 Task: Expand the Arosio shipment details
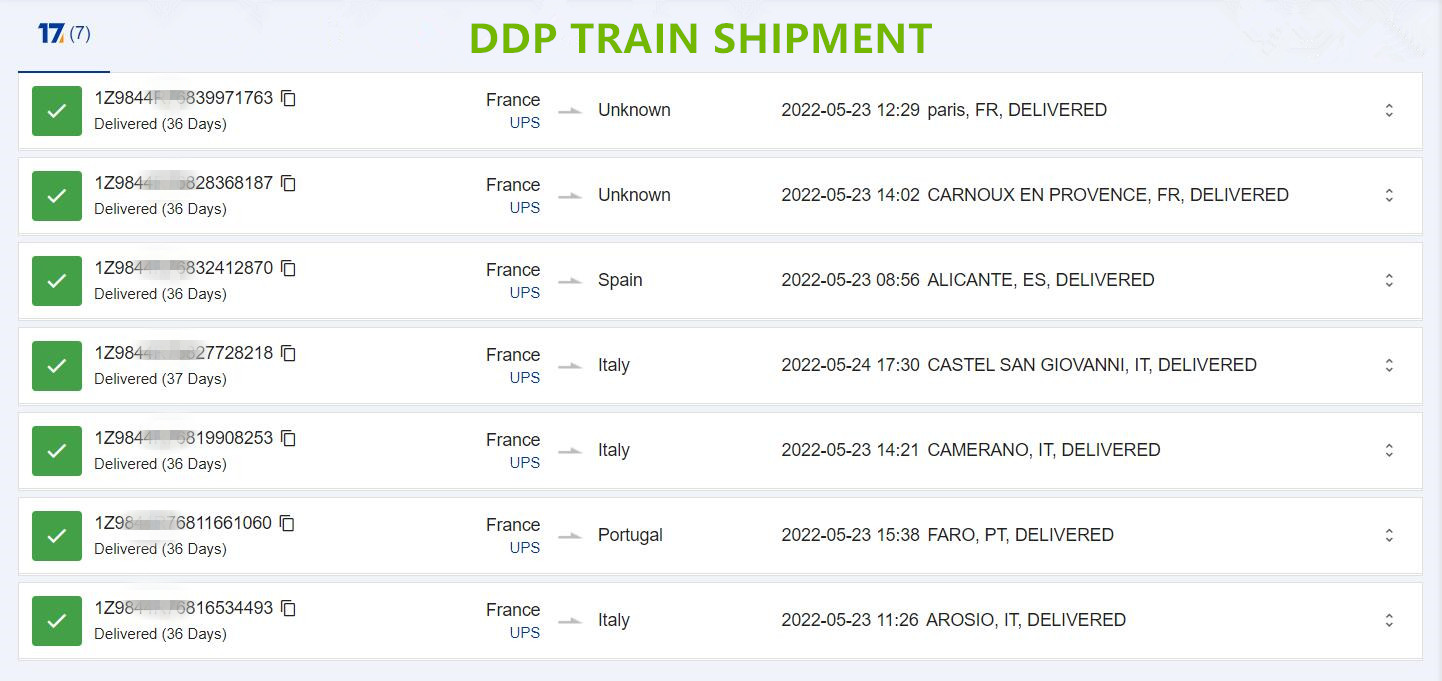pyautogui.click(x=1389, y=620)
